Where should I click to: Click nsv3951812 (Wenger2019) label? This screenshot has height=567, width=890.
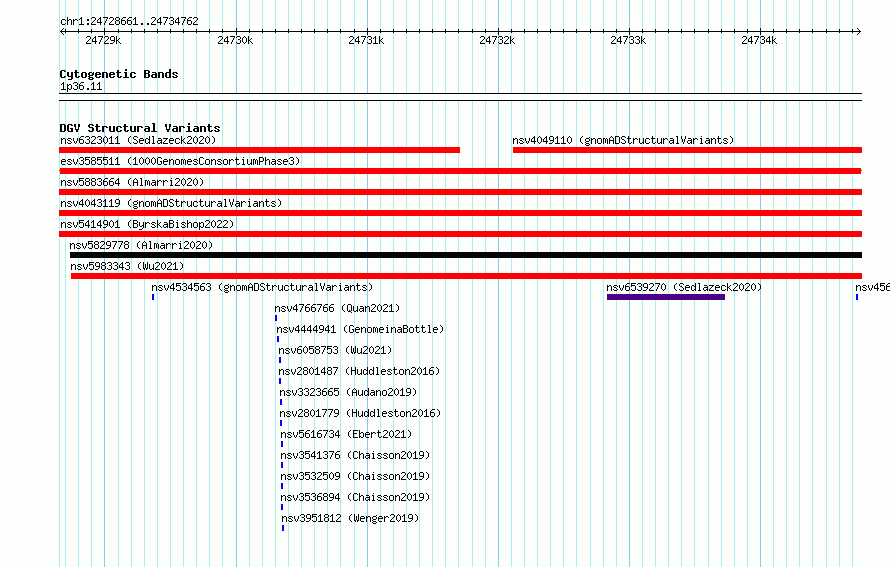(x=350, y=518)
